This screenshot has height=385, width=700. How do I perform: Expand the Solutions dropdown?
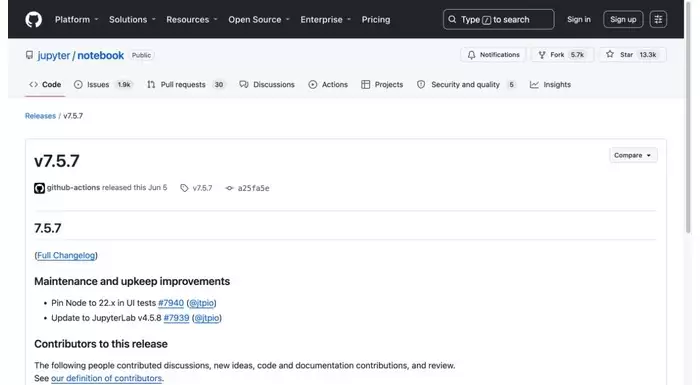click(x=132, y=20)
